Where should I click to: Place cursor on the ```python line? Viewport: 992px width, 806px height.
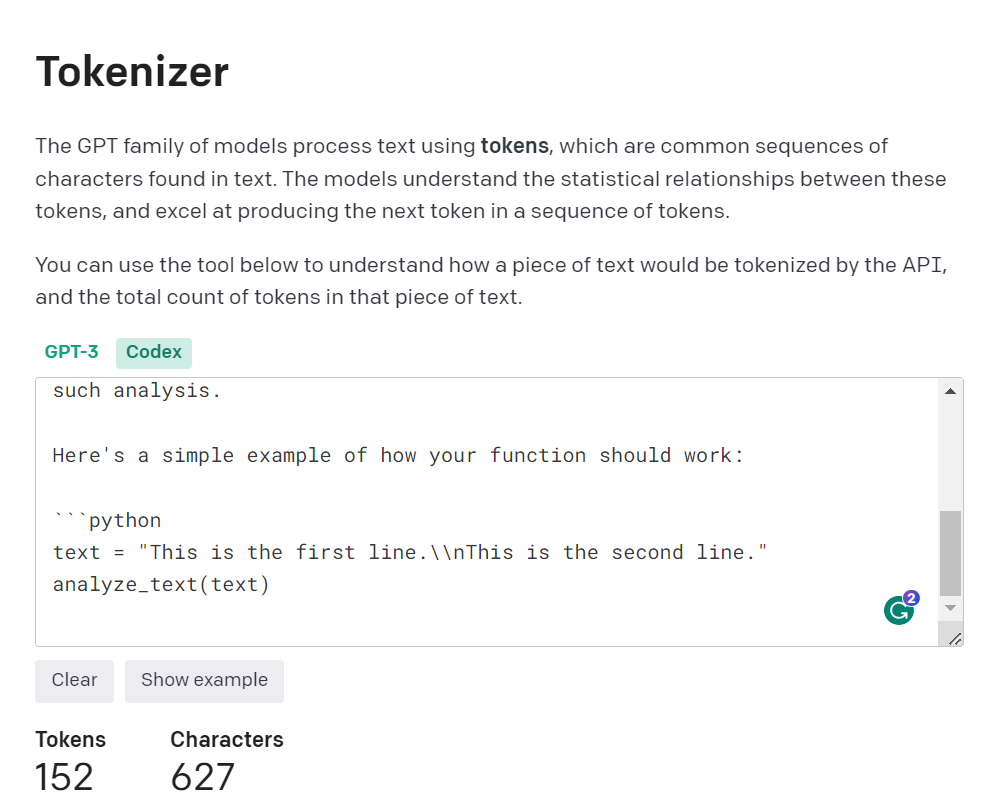108,520
